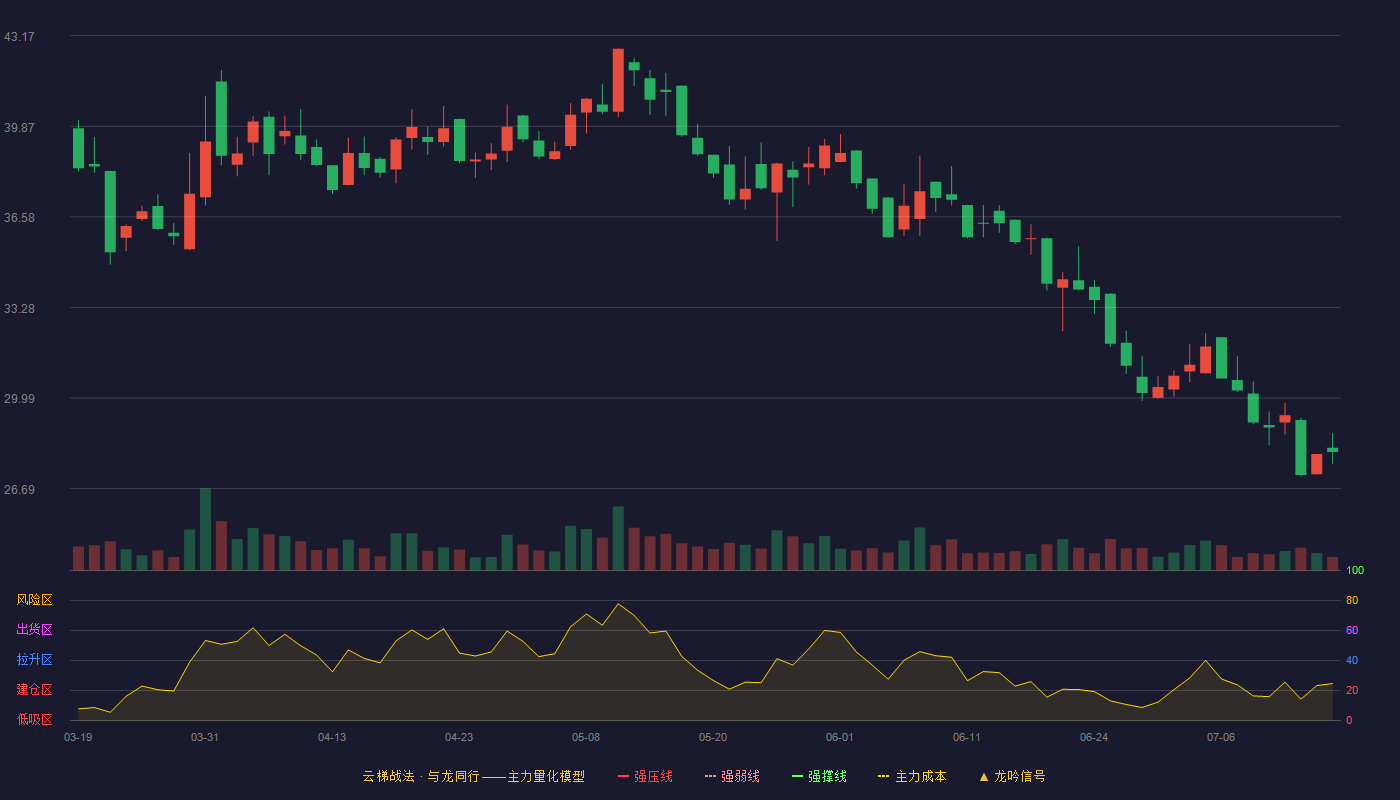Toggle the 强撑线 legend series
1400x800 pixels.
click(x=819, y=776)
